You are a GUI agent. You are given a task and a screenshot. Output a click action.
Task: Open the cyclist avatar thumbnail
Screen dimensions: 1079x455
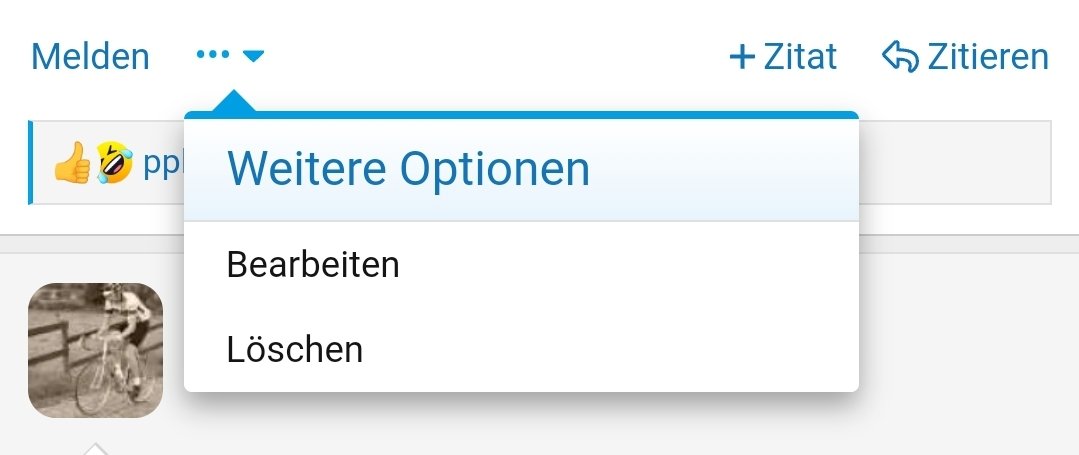(x=95, y=350)
